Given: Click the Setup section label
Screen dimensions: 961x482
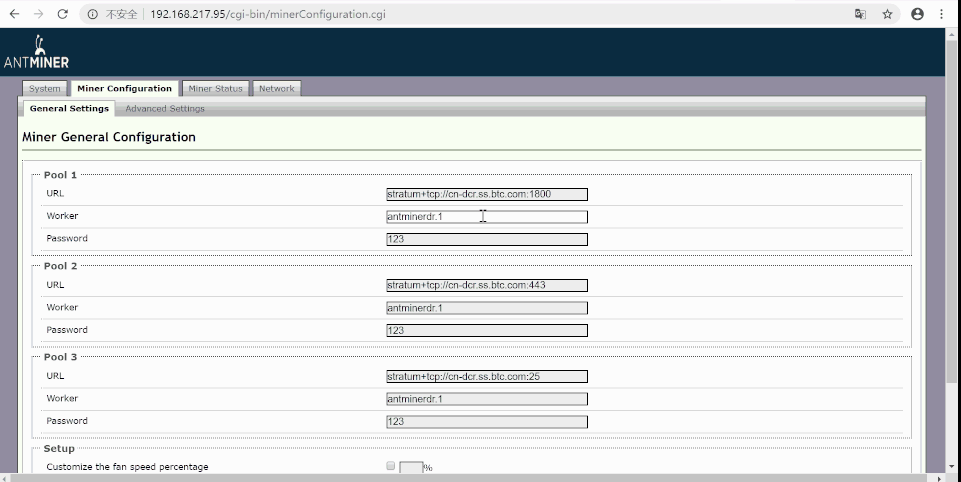Looking at the screenshot, I should click(x=59, y=448).
